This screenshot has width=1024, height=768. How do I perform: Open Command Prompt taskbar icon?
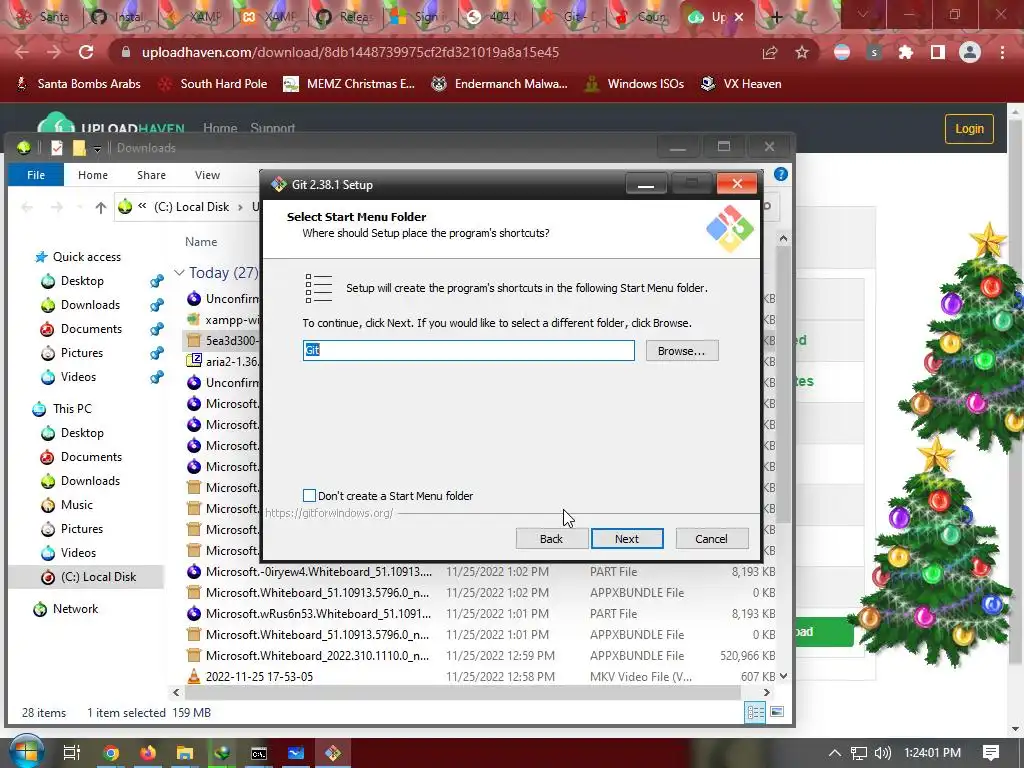[x=259, y=753]
